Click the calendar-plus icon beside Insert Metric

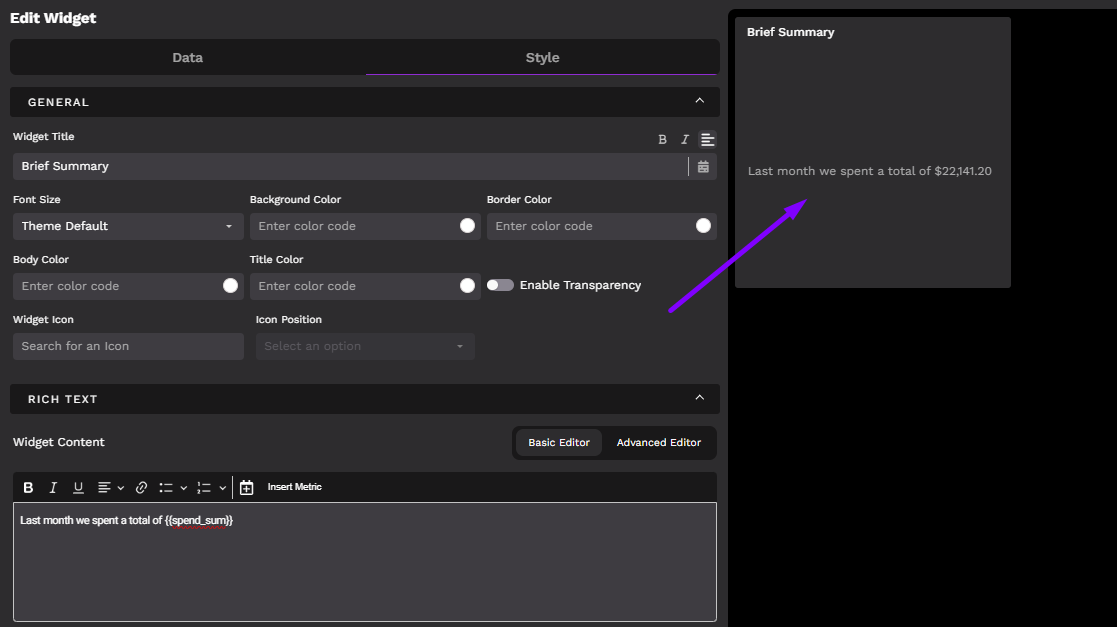(x=247, y=488)
